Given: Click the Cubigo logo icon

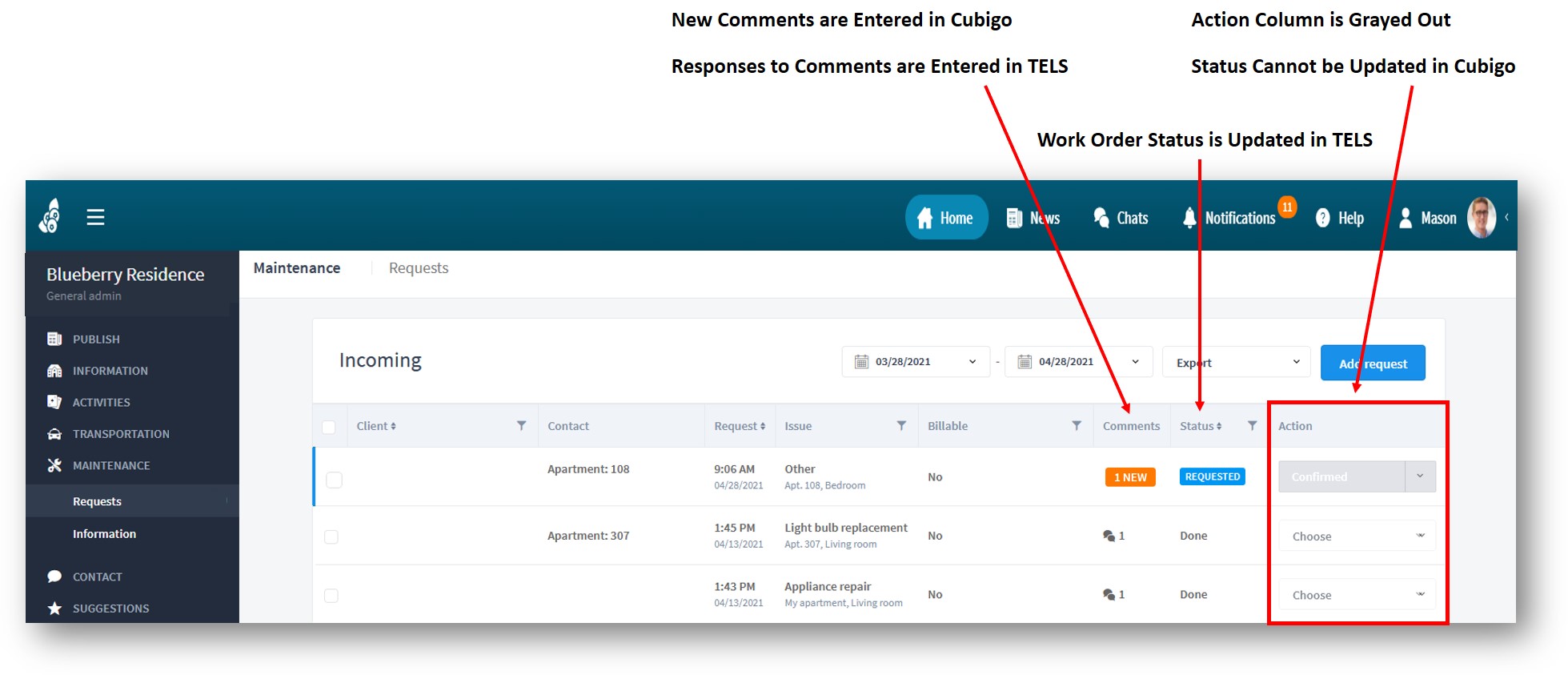Looking at the screenshot, I should [50, 216].
